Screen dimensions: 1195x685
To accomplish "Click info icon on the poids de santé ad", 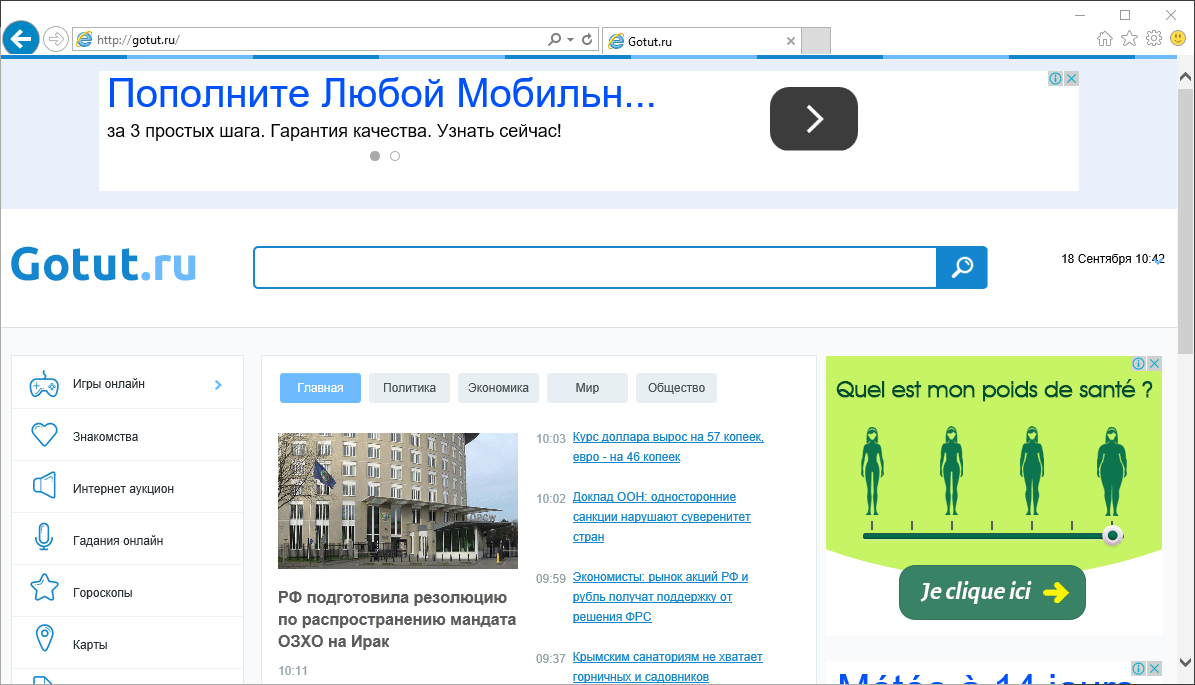I will [1139, 363].
